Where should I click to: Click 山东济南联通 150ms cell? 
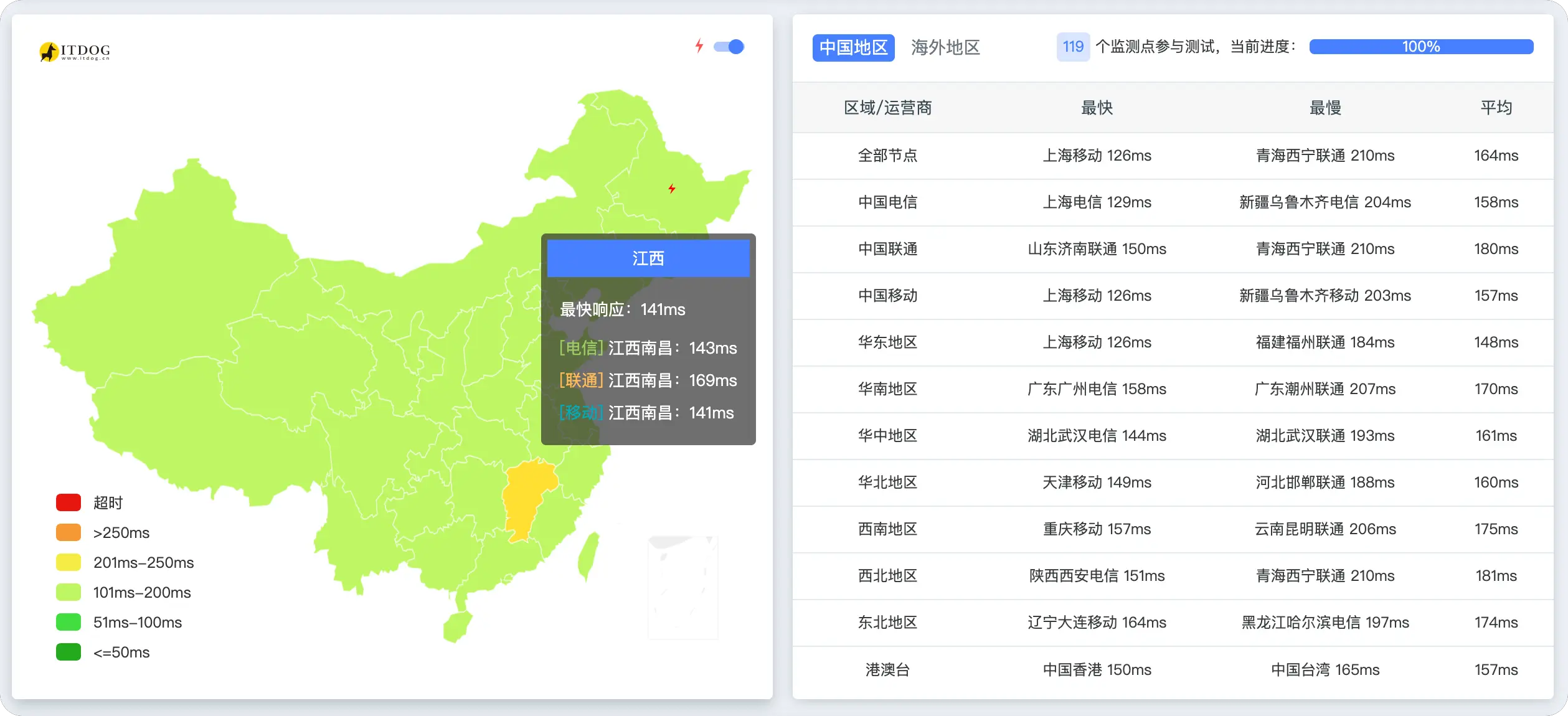pyautogui.click(x=1097, y=248)
